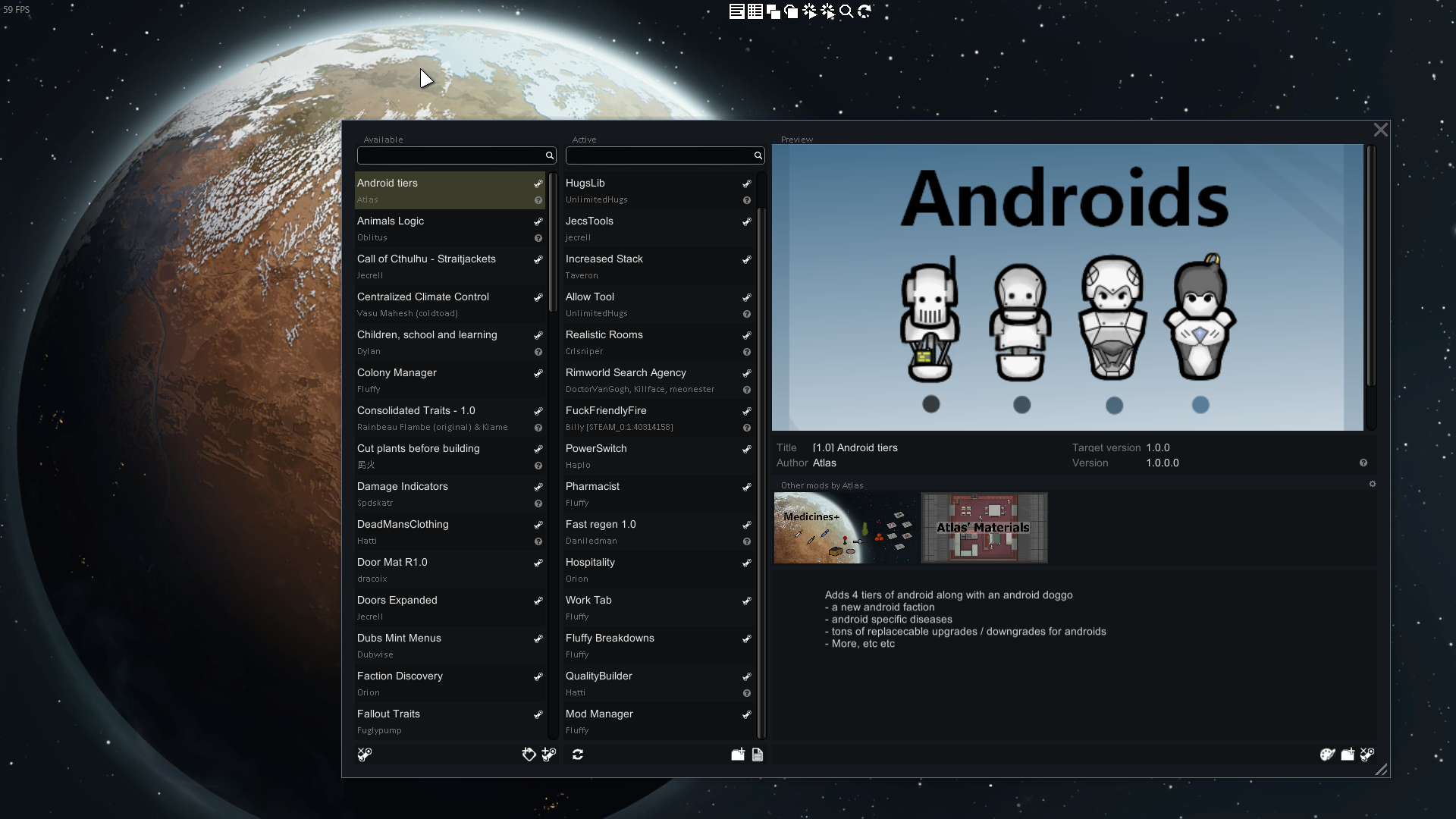Click the paint palette icon at bottom right
This screenshot has height=819, width=1456.
(x=1327, y=755)
